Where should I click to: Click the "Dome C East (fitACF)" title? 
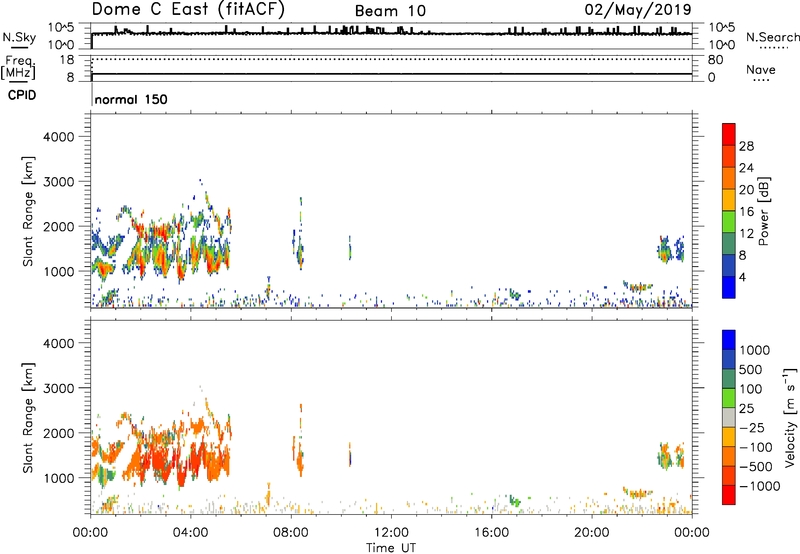coord(188,10)
